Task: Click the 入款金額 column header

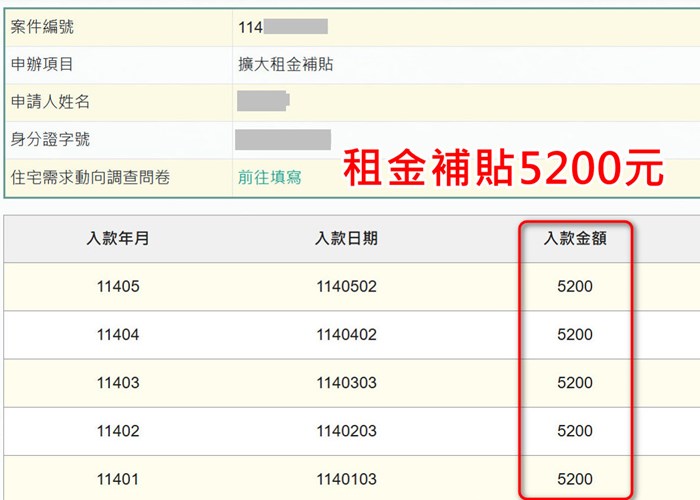Action: 574,238
